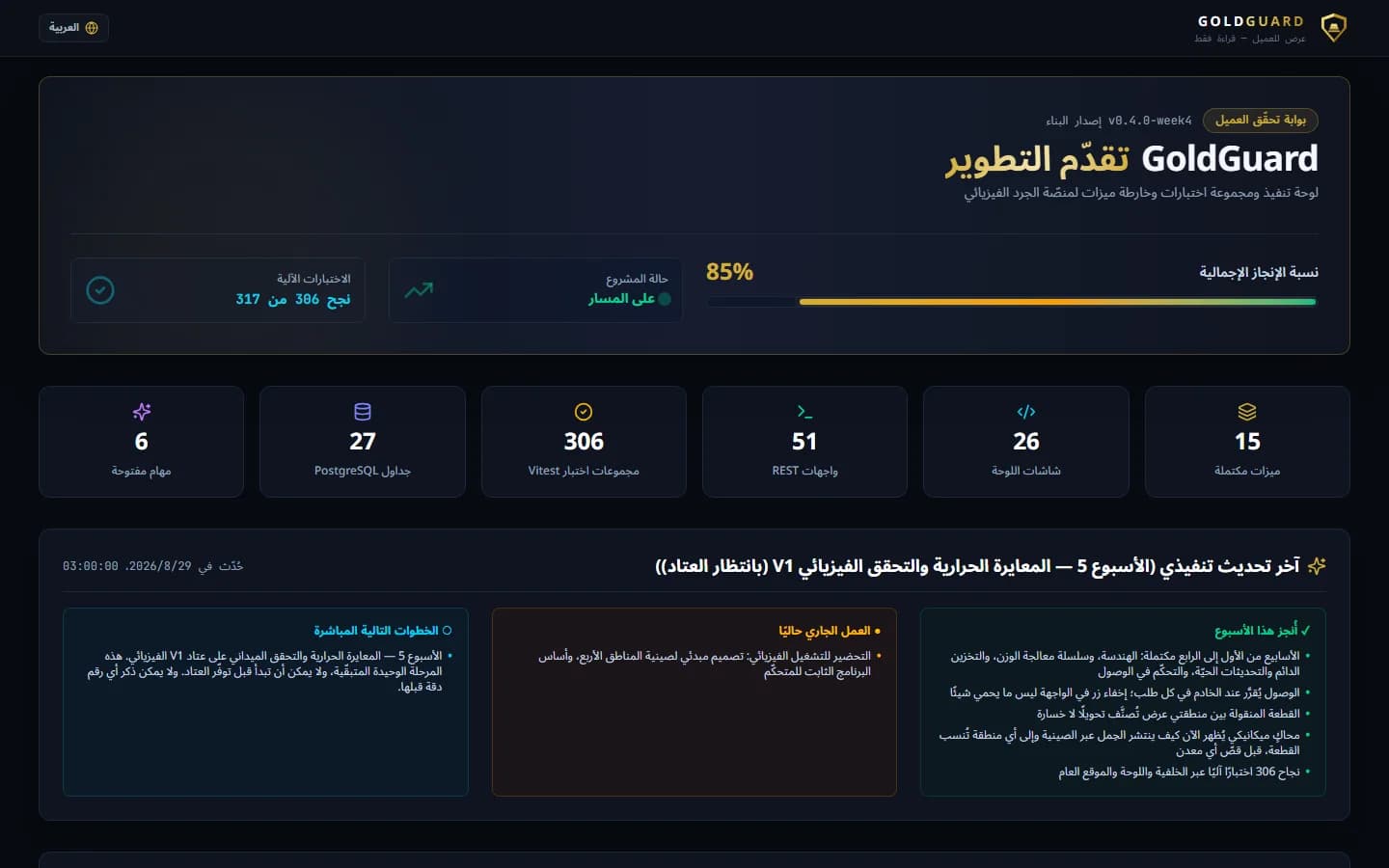This screenshot has height=868, width=1389.
Task: Click the GoldGuard تقدّم التطوير heading
Action: coord(1131,159)
